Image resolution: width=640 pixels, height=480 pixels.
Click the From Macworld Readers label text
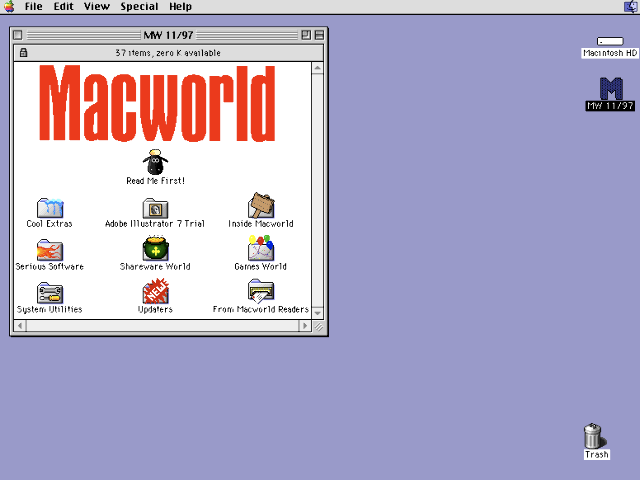[261, 309]
